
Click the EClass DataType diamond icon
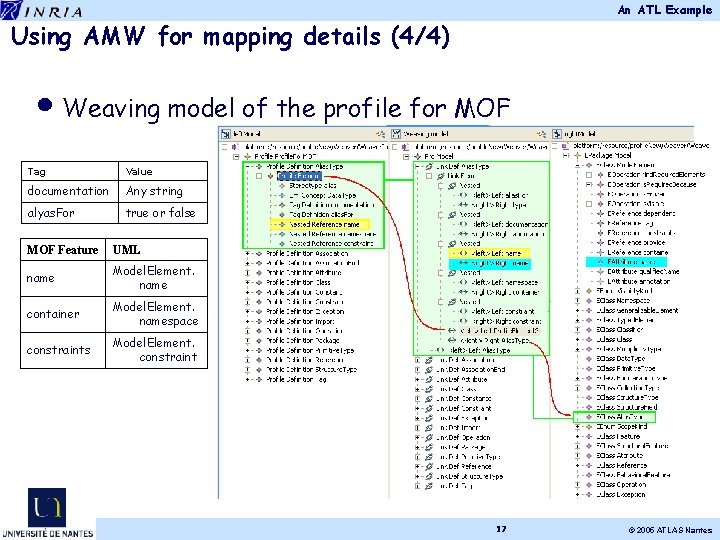589,359
